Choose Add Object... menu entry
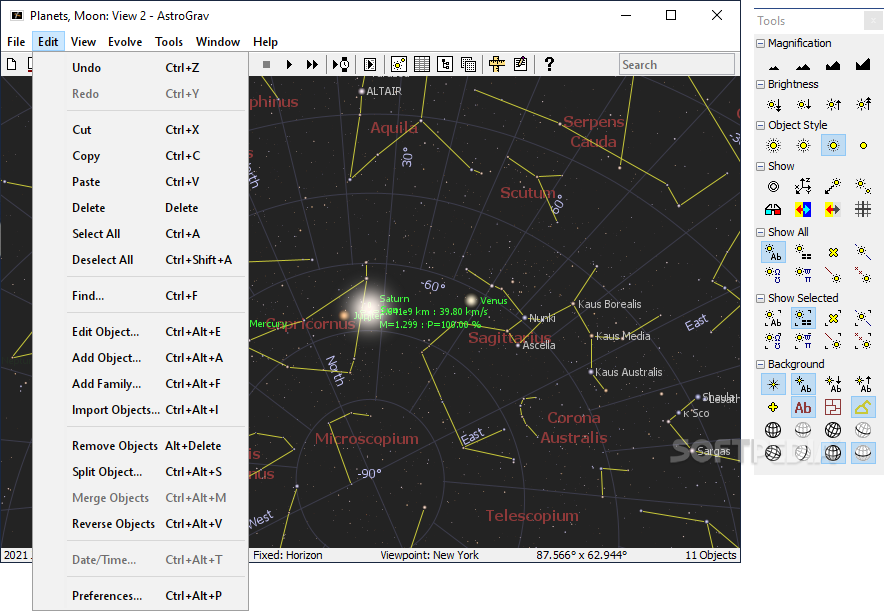The image size is (884, 611). pyautogui.click(x=140, y=358)
